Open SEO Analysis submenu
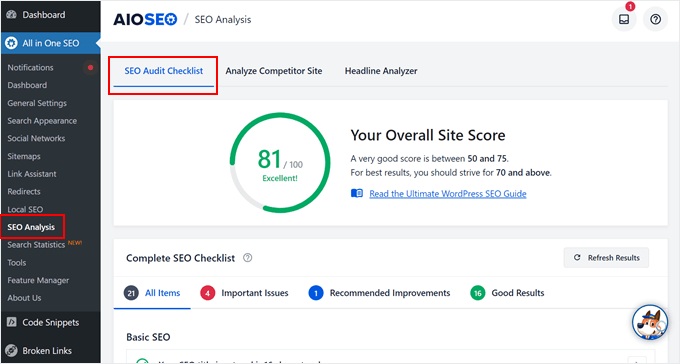680x364 pixels. point(31,227)
